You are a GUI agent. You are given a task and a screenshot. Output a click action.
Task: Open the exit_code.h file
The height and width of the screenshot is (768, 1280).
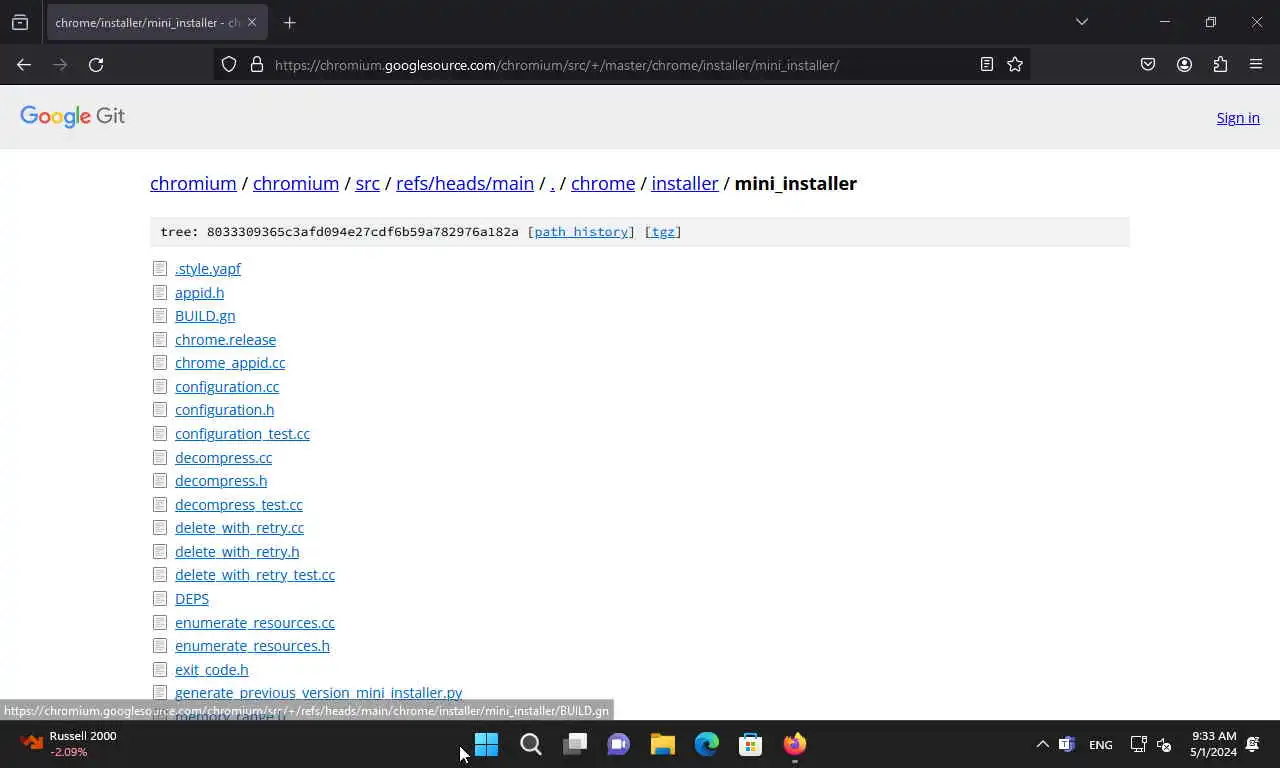[x=211, y=670]
